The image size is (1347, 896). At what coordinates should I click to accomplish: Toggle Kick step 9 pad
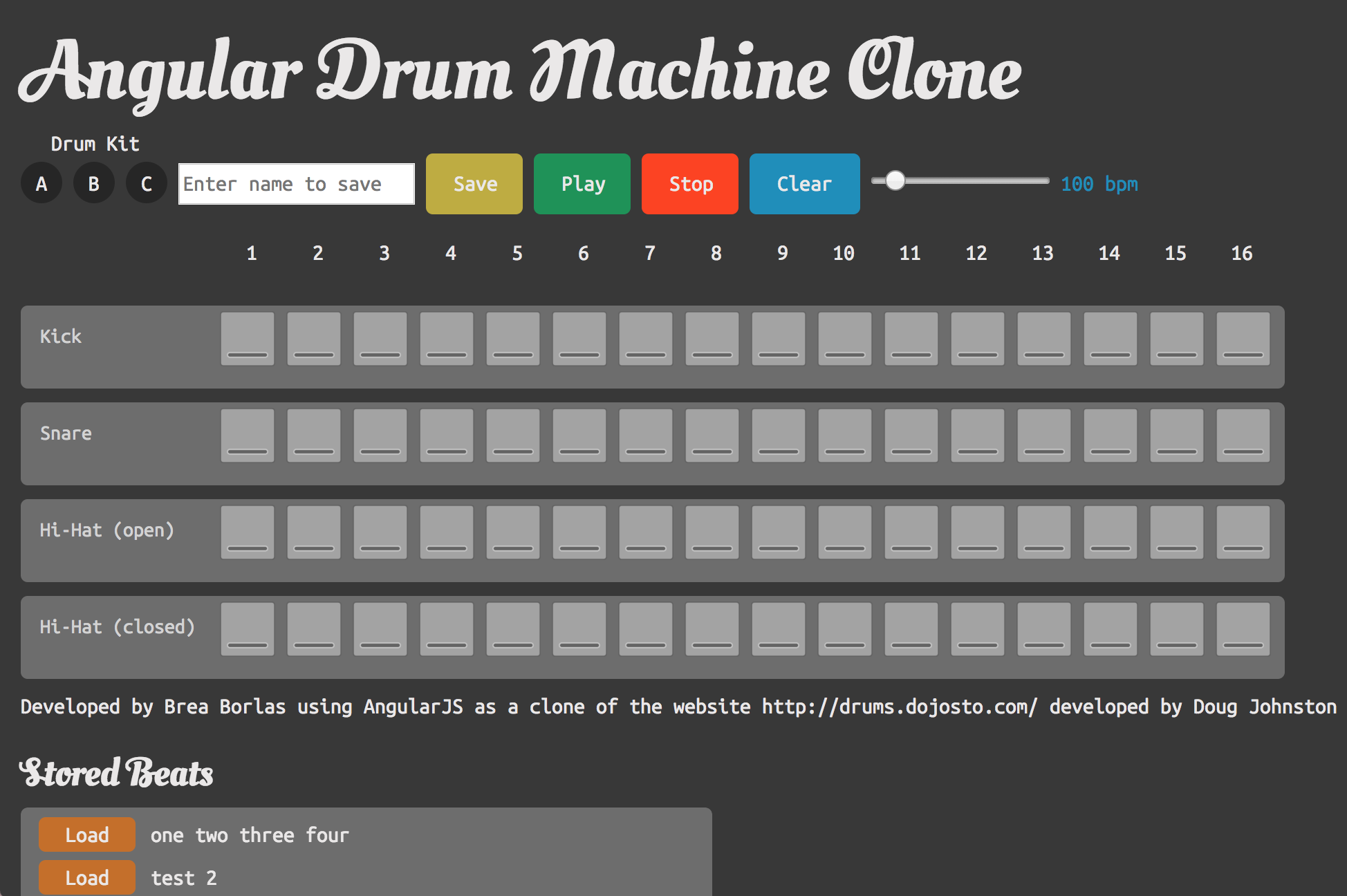click(x=779, y=339)
